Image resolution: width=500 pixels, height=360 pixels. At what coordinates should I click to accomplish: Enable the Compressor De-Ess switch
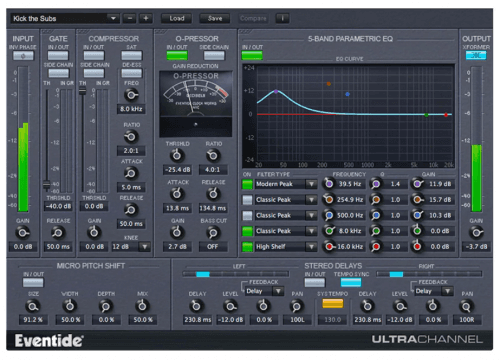tap(131, 73)
